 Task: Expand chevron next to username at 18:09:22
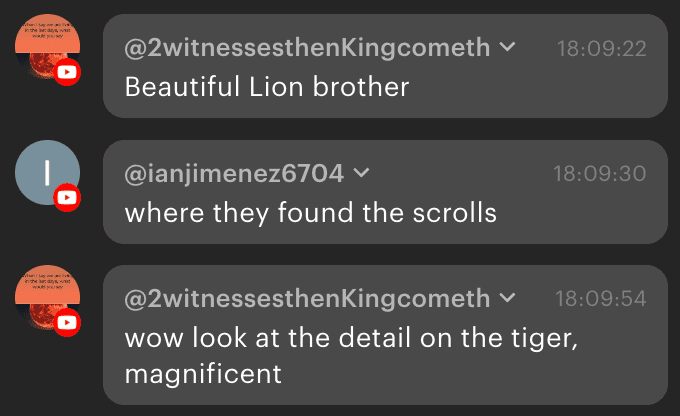pos(508,47)
